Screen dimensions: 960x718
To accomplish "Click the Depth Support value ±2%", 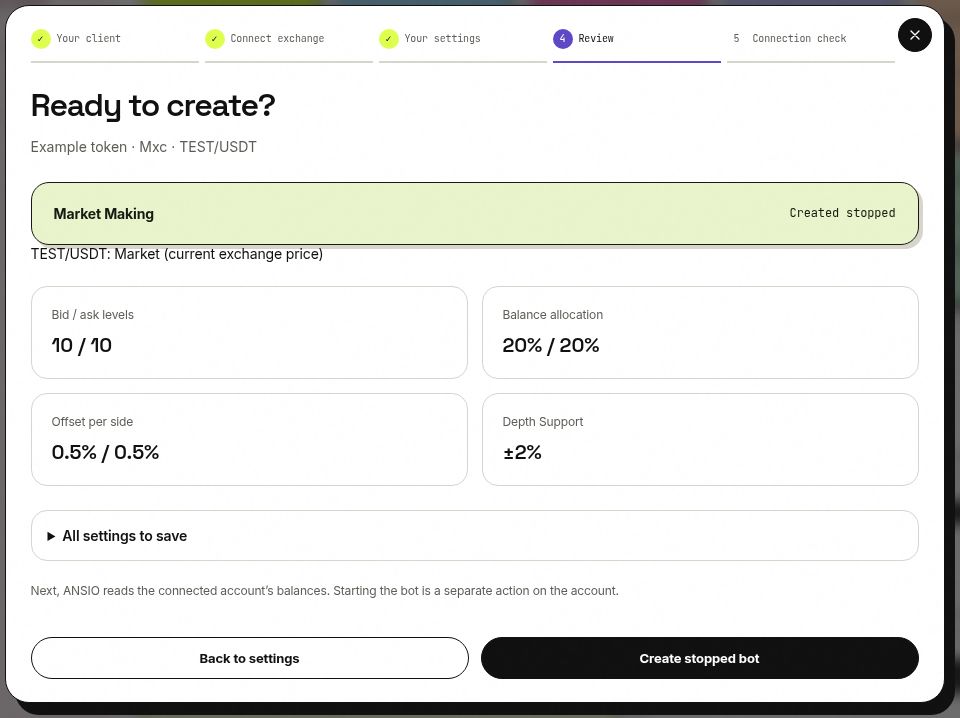I will click(522, 452).
